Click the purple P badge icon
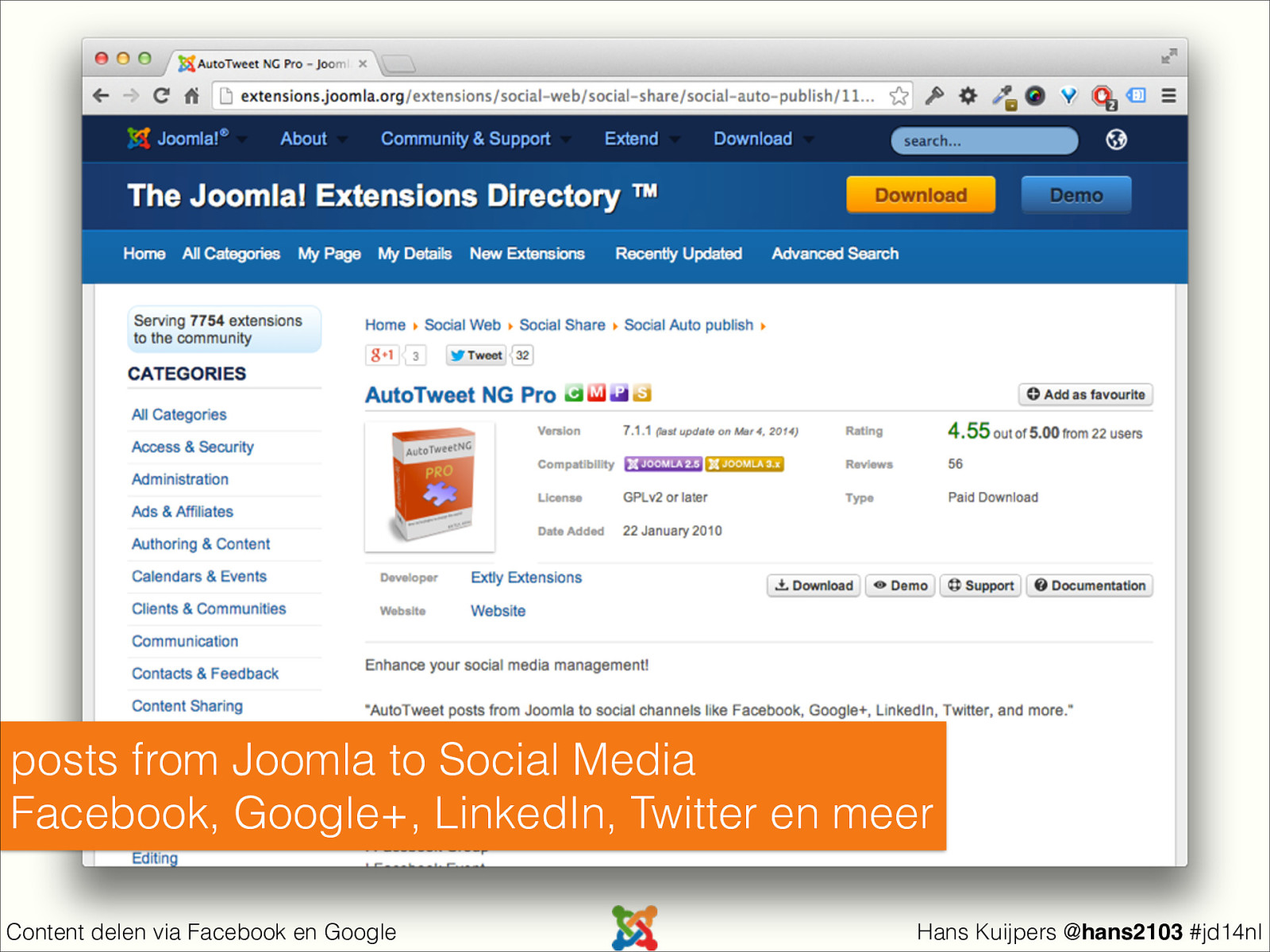The height and width of the screenshot is (952, 1270). tap(619, 393)
